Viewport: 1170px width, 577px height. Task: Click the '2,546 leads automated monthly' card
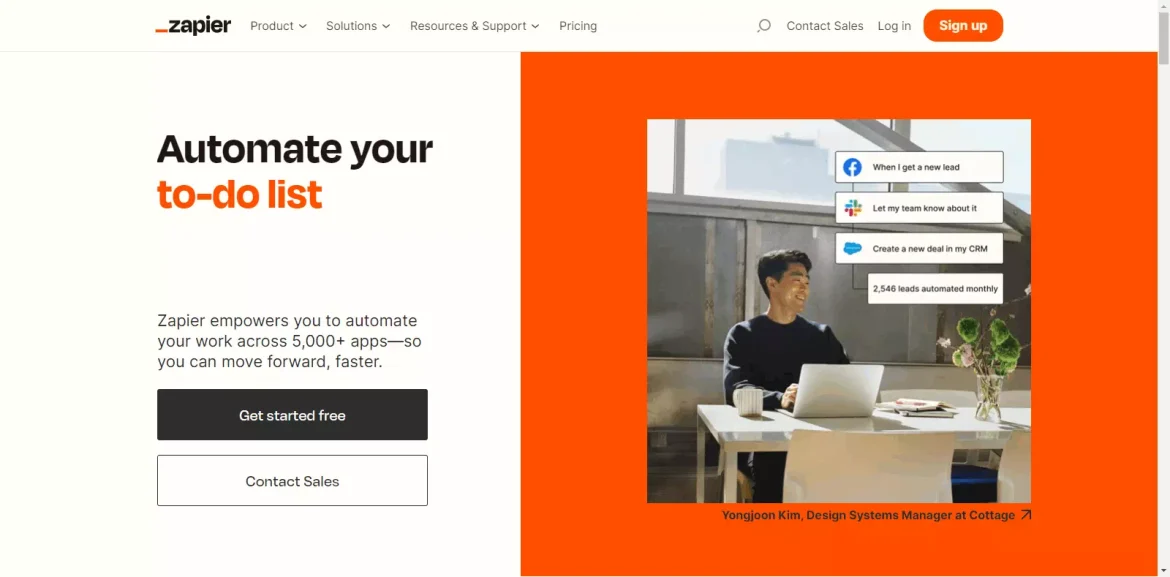[x=936, y=289]
